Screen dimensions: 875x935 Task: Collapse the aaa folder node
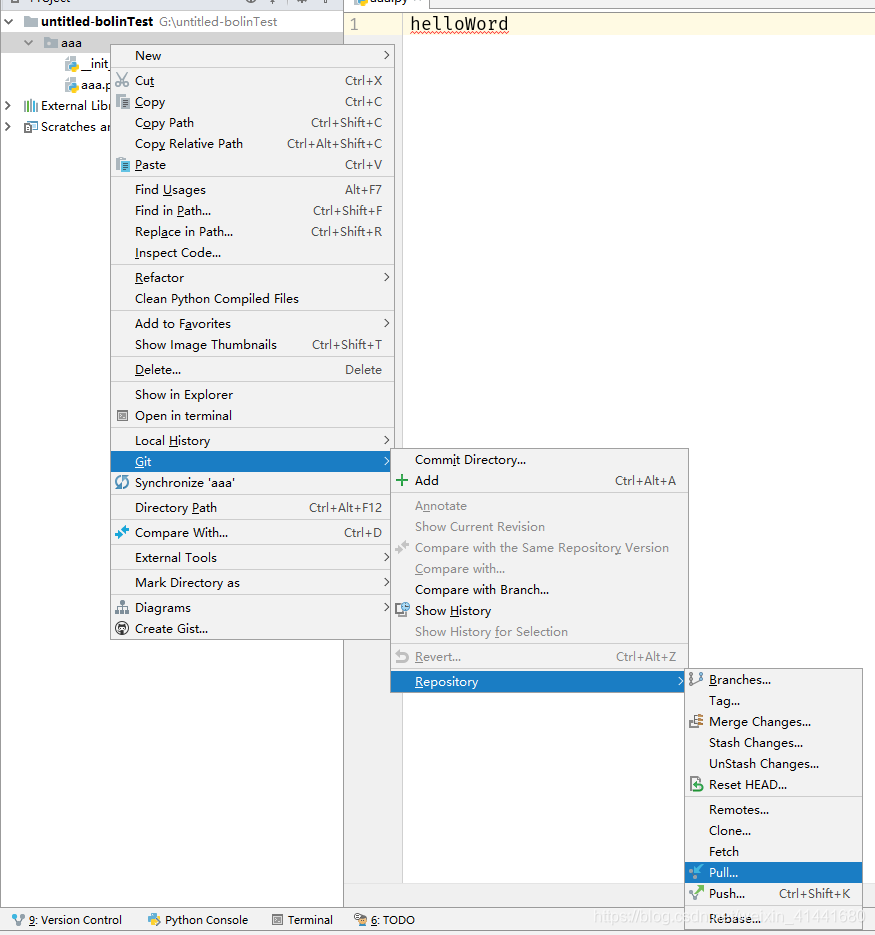click(29, 43)
